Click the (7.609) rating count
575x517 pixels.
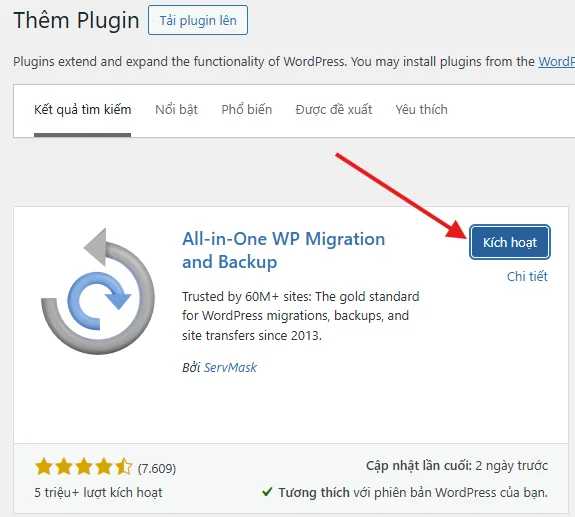(x=157, y=468)
